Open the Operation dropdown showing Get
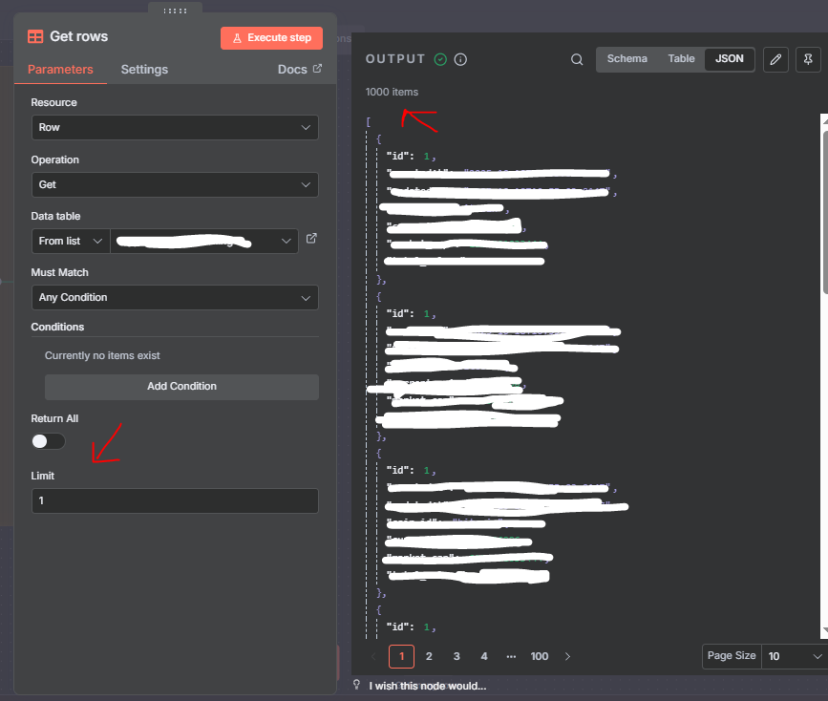The image size is (828, 701). [175, 184]
